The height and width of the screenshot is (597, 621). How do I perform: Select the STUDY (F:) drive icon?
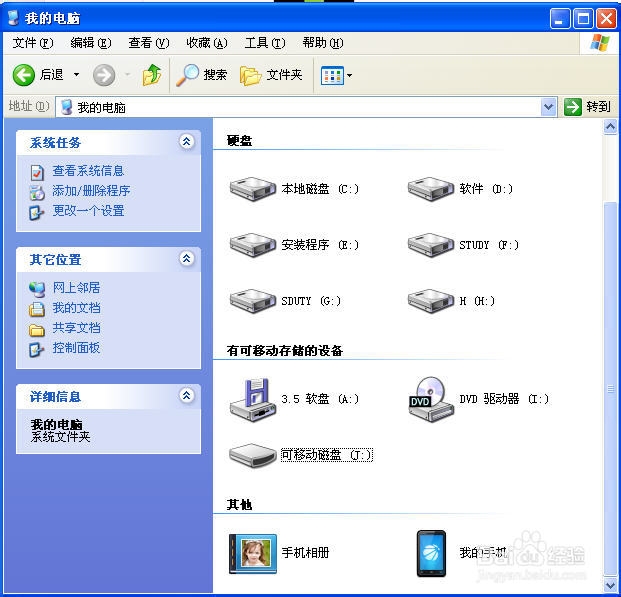[431, 245]
